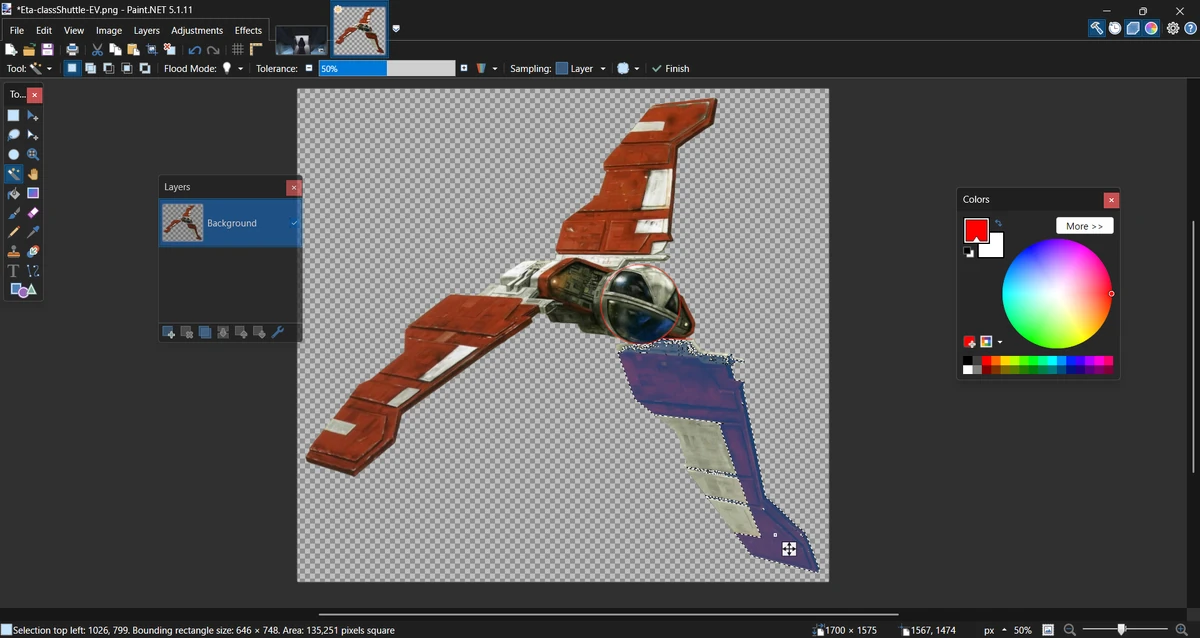Add new layer in Layers panel
Image resolution: width=1200 pixels, height=638 pixels.
169,332
